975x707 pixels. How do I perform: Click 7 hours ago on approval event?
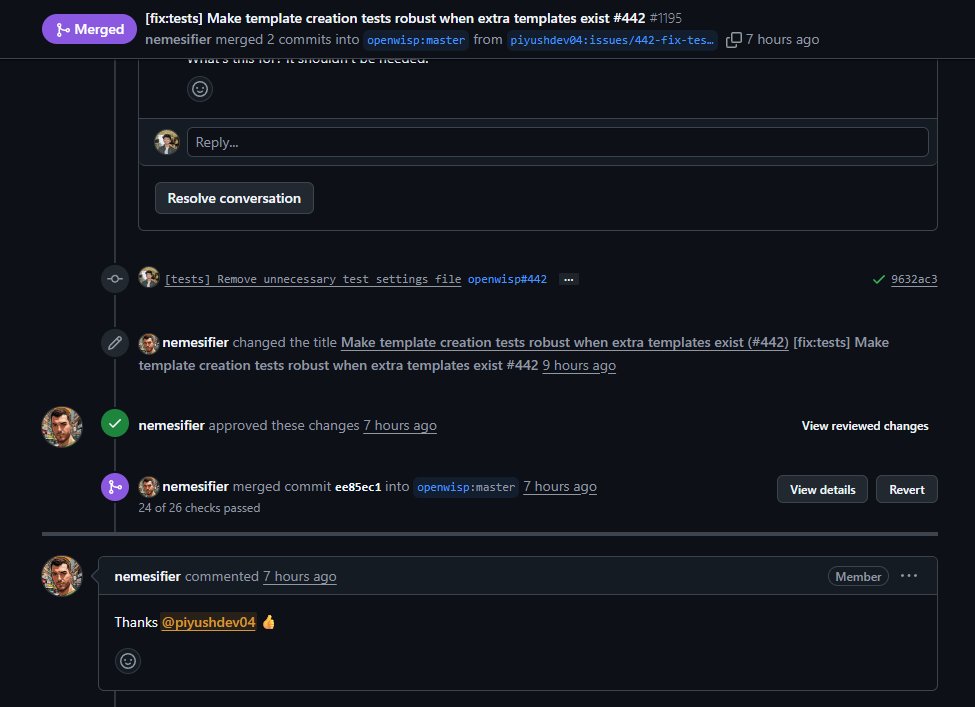(x=400, y=426)
